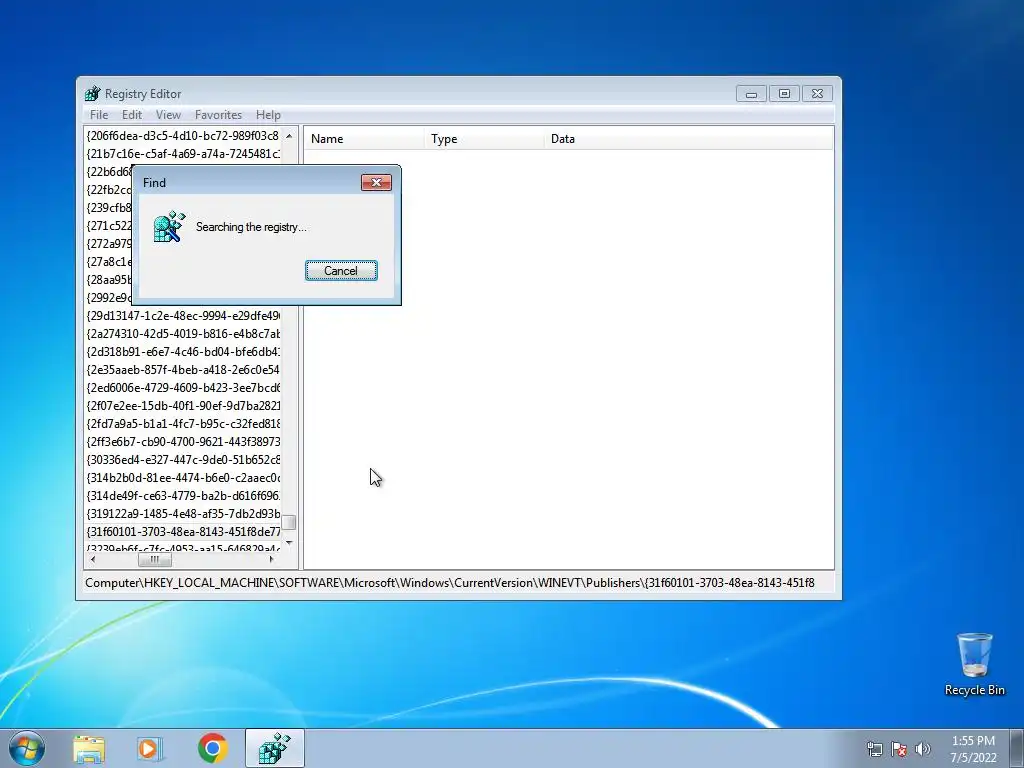Open the Favorites menu
The width and height of the screenshot is (1024, 768).
[x=218, y=114]
